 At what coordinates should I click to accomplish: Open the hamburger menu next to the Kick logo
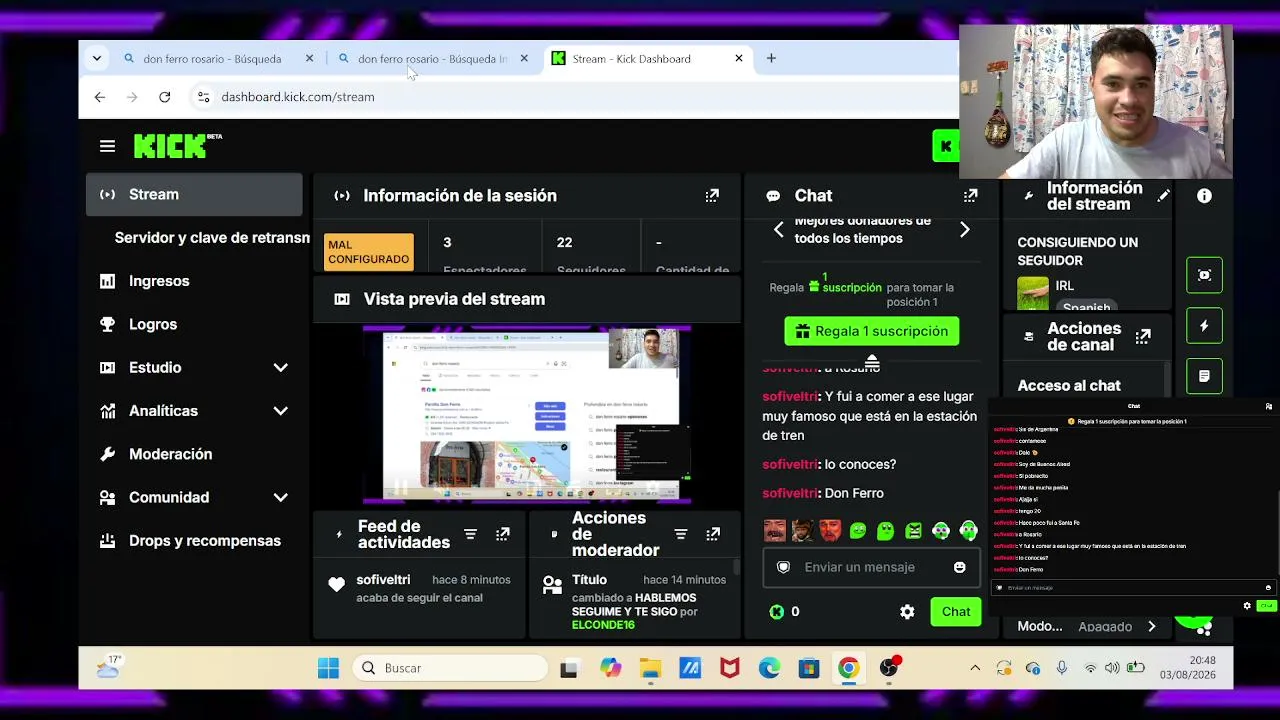pyautogui.click(x=107, y=146)
